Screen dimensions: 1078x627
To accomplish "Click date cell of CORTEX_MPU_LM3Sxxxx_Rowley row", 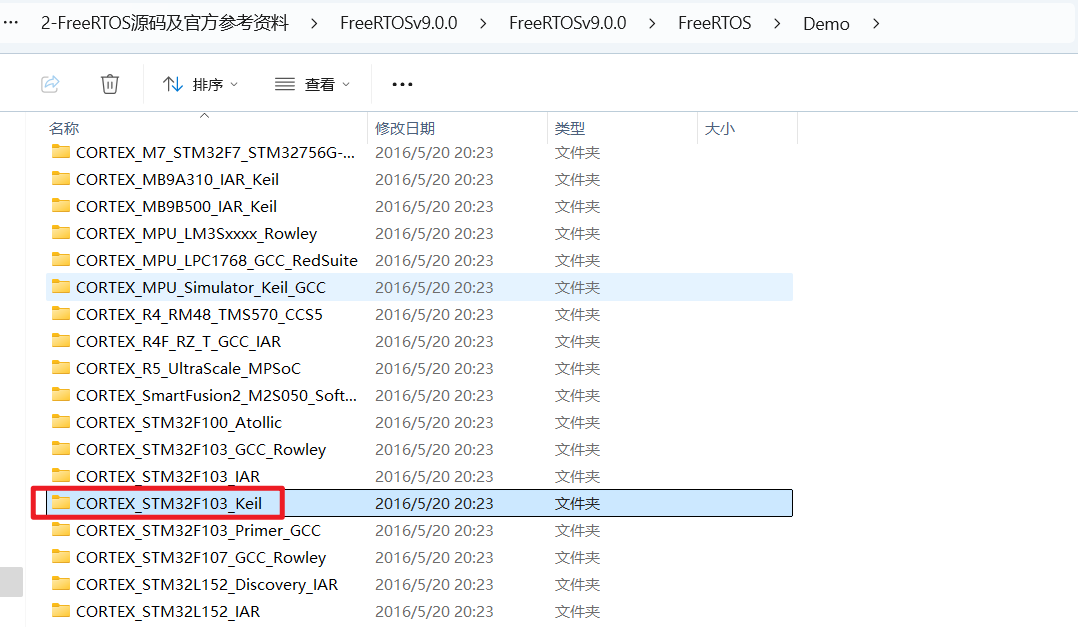I will coord(434,234).
